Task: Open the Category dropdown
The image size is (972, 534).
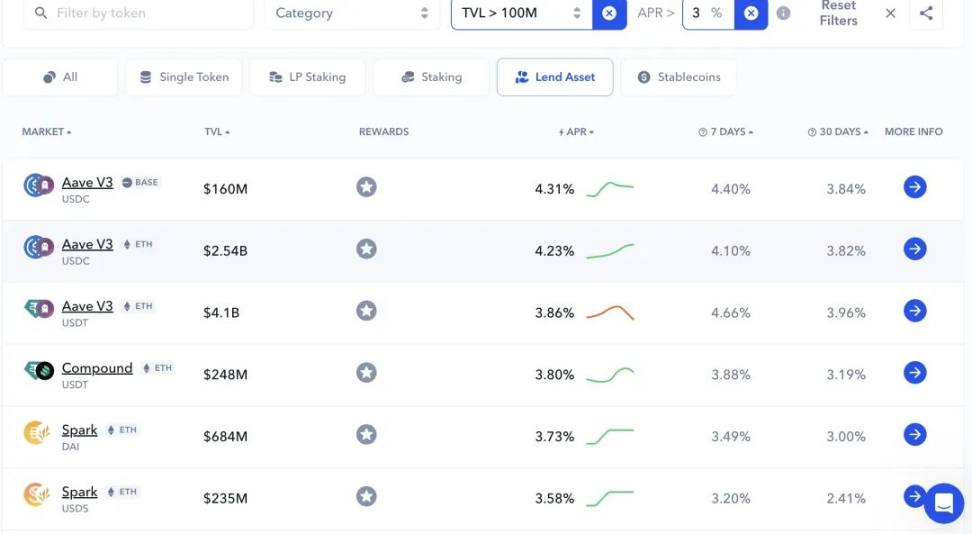Action: pos(351,13)
